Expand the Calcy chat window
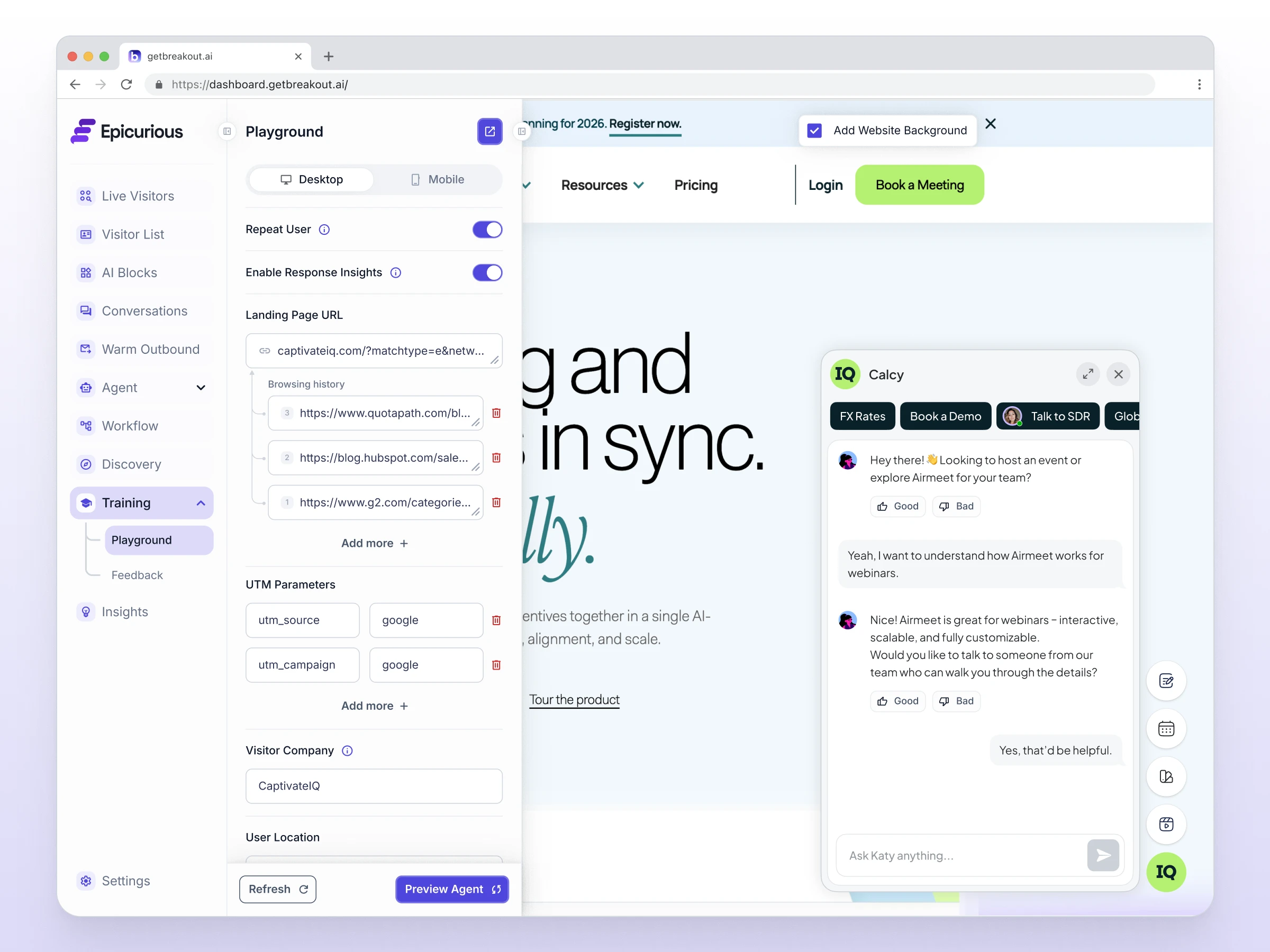Image resolution: width=1270 pixels, height=952 pixels. click(x=1087, y=374)
